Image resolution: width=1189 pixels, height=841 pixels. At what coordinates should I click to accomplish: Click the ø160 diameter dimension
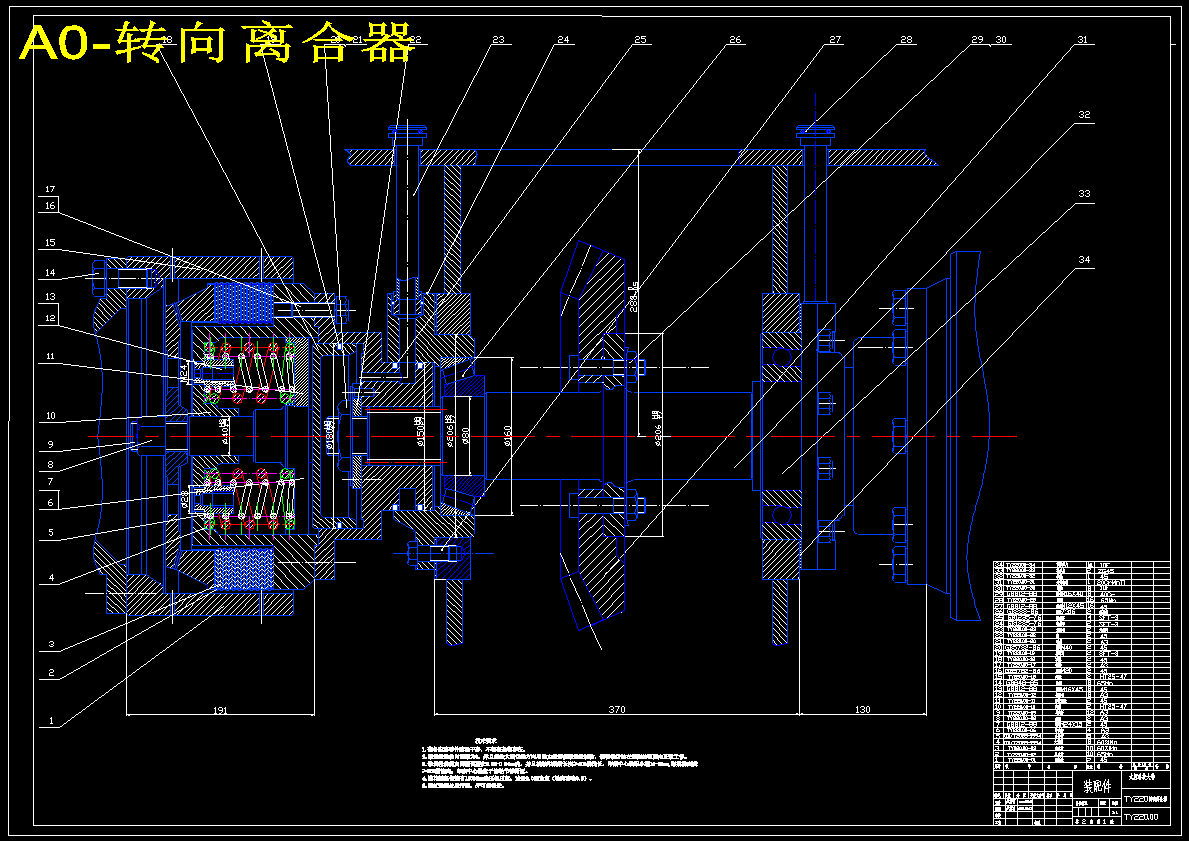click(507, 436)
